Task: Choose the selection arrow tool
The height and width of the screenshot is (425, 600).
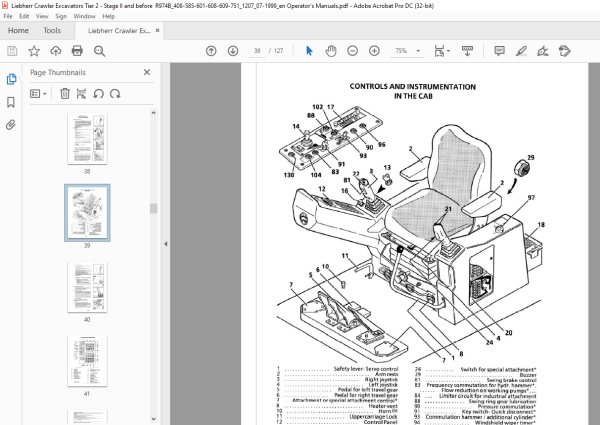Action: (309, 51)
